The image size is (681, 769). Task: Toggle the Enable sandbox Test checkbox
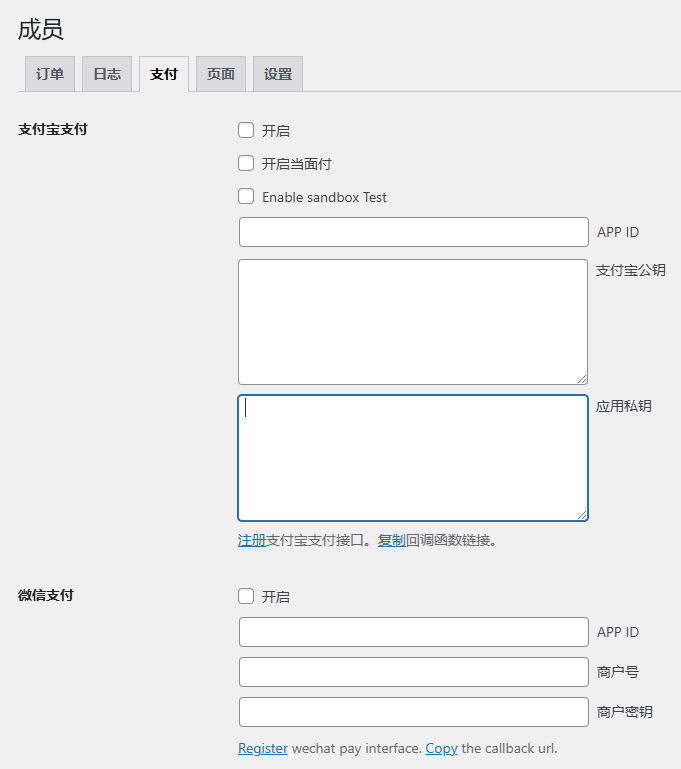(x=246, y=197)
